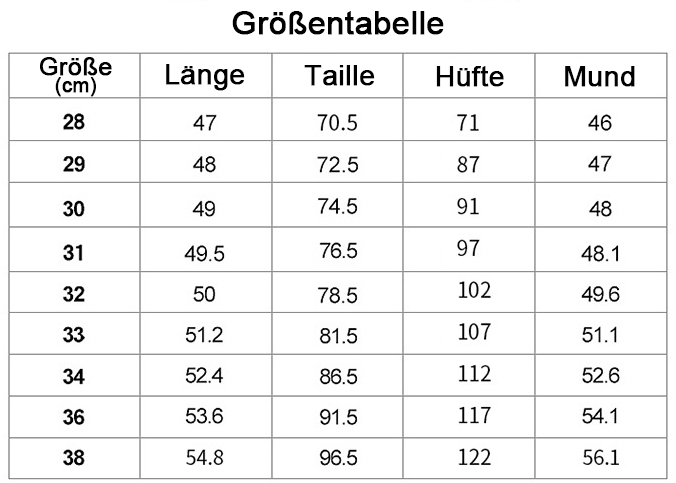Click the Taille value 70.5 cell
The width and height of the screenshot is (676, 483).
(x=338, y=124)
